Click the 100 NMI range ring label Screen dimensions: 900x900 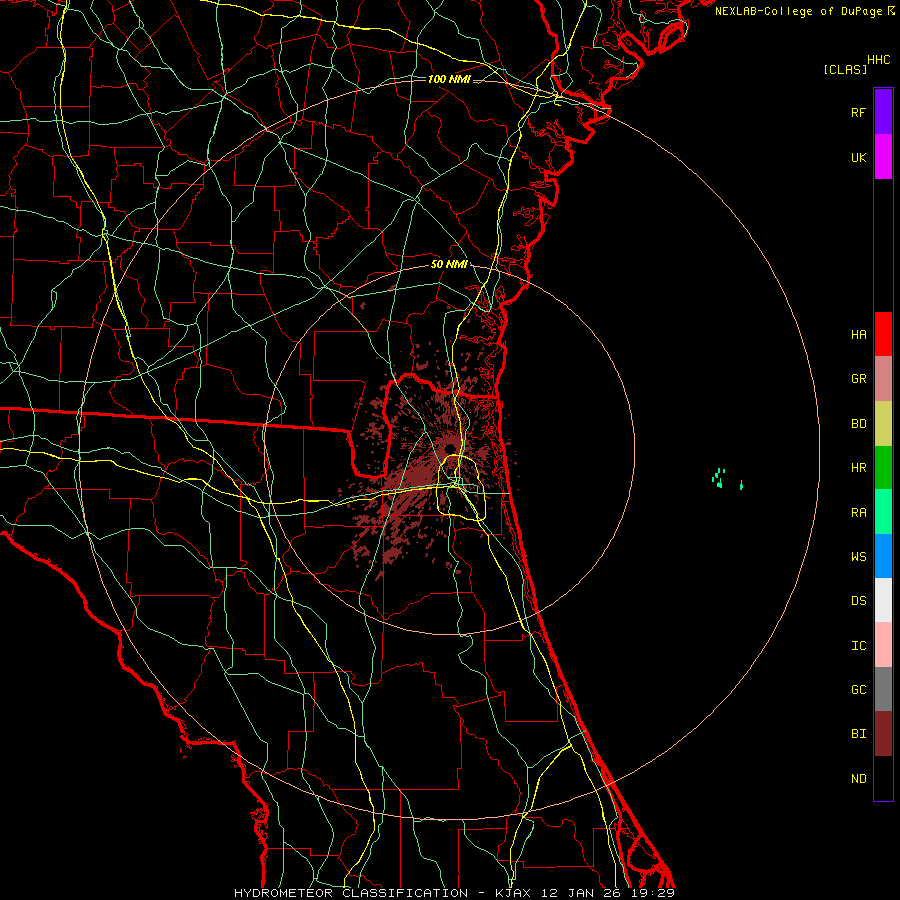point(449,79)
